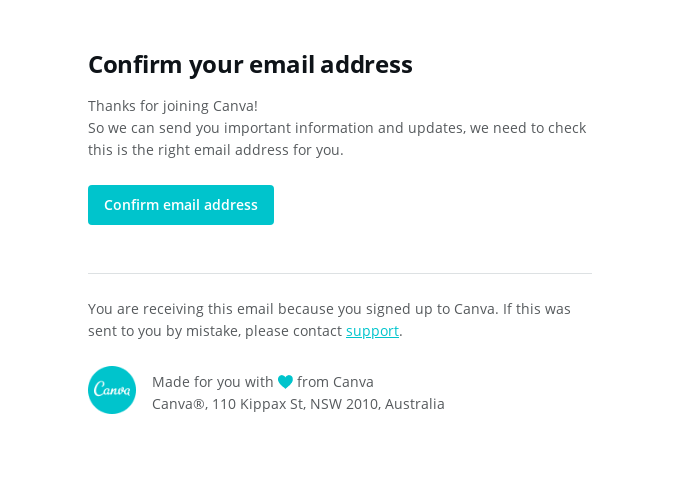Click the 'Made for you with' text
680x480 pixels.
coord(212,382)
